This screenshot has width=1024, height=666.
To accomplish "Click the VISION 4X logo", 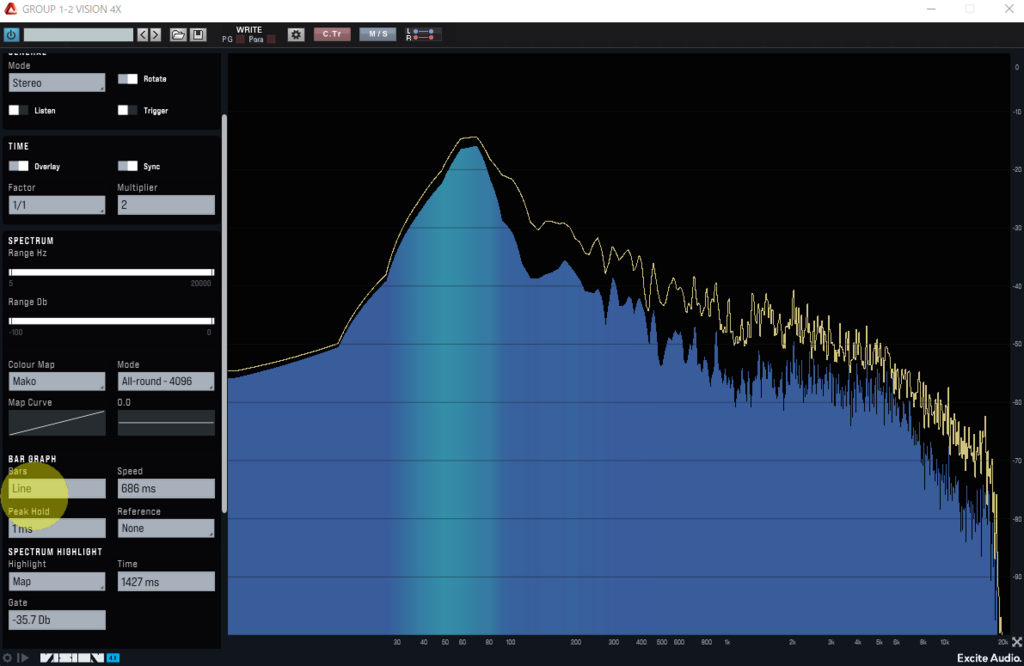I will pyautogui.click(x=80, y=658).
